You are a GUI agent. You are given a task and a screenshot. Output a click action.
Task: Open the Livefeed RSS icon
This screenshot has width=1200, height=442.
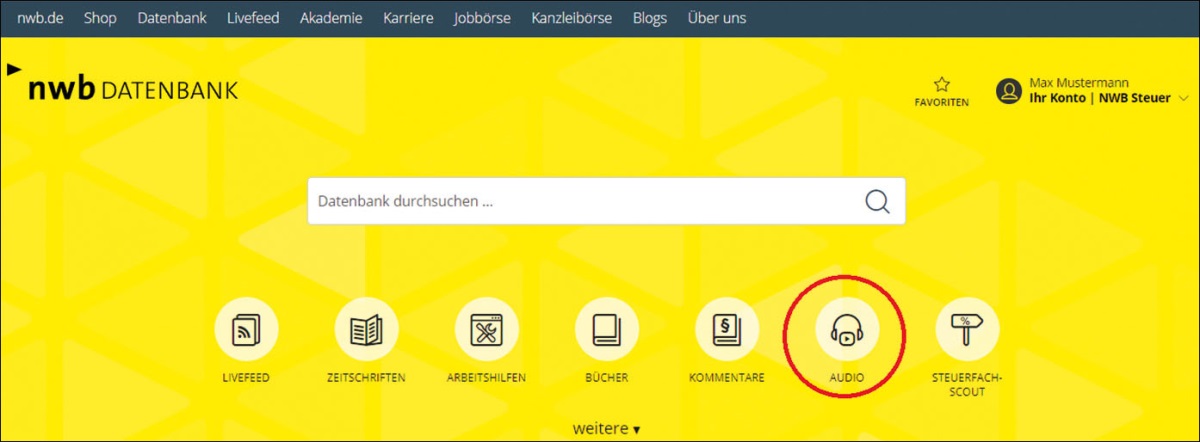coord(247,331)
